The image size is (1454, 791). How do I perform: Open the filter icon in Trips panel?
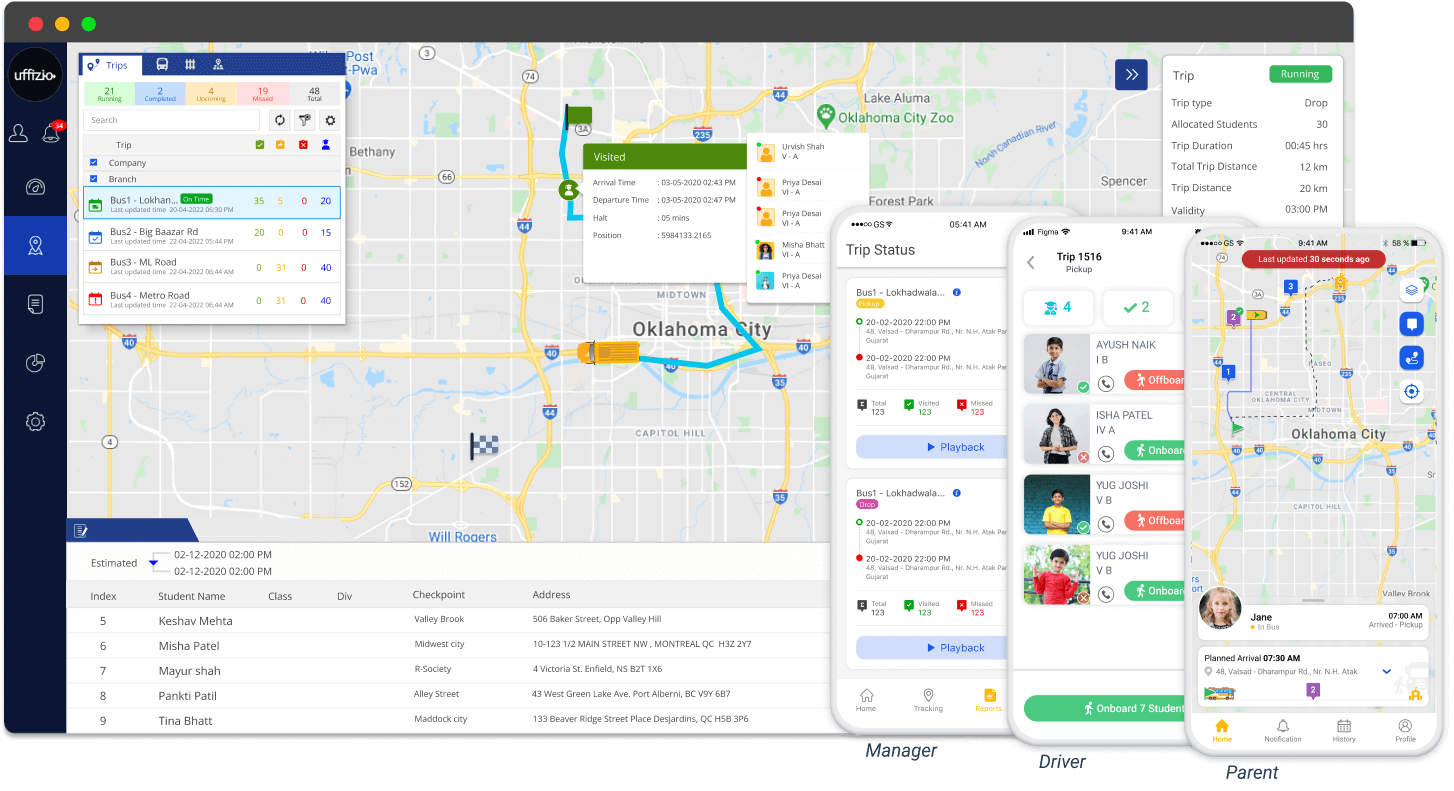305,120
